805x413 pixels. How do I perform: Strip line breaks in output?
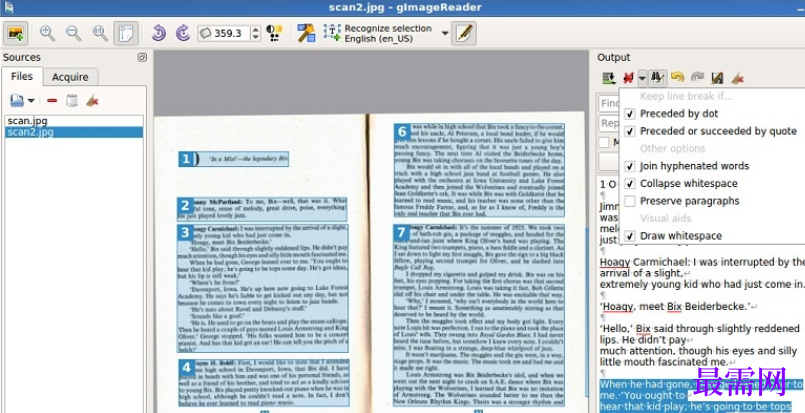(x=628, y=78)
